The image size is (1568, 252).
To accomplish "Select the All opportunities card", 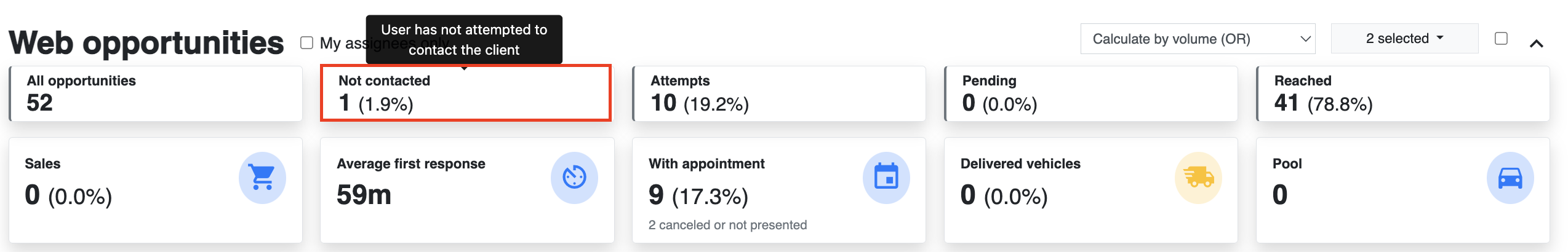I will click(156, 93).
